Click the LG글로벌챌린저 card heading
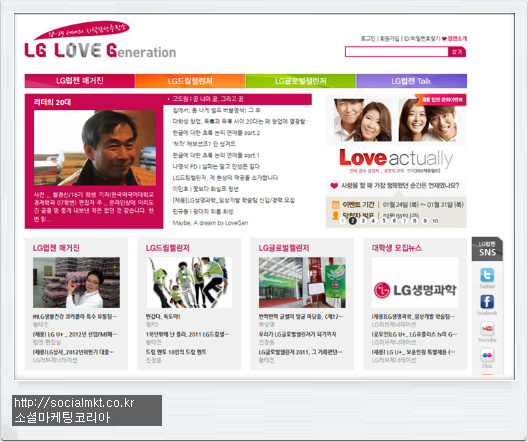Image resolution: width=528 pixels, height=442 pixels. point(284,248)
